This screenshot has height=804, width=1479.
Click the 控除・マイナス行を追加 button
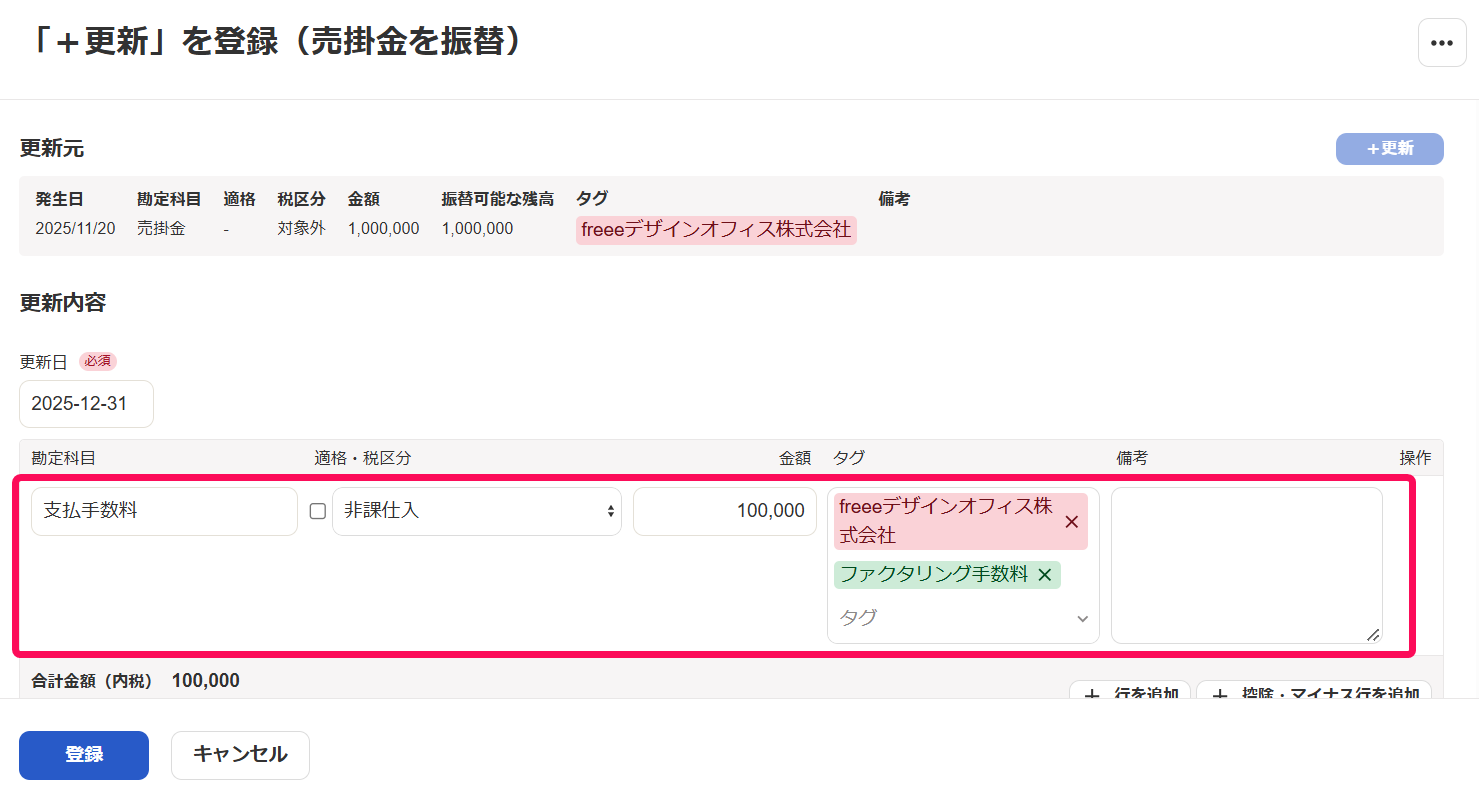1314,691
